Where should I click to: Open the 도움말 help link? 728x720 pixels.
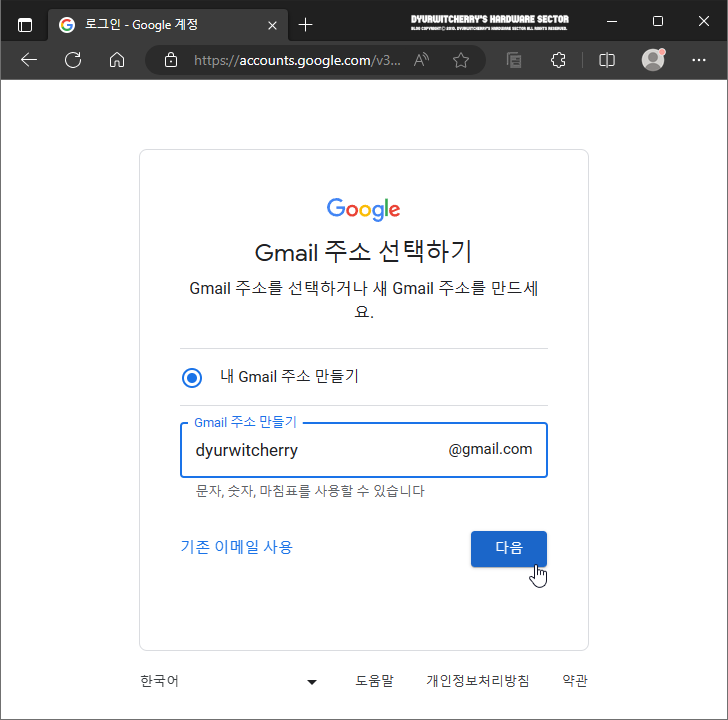pos(374,681)
